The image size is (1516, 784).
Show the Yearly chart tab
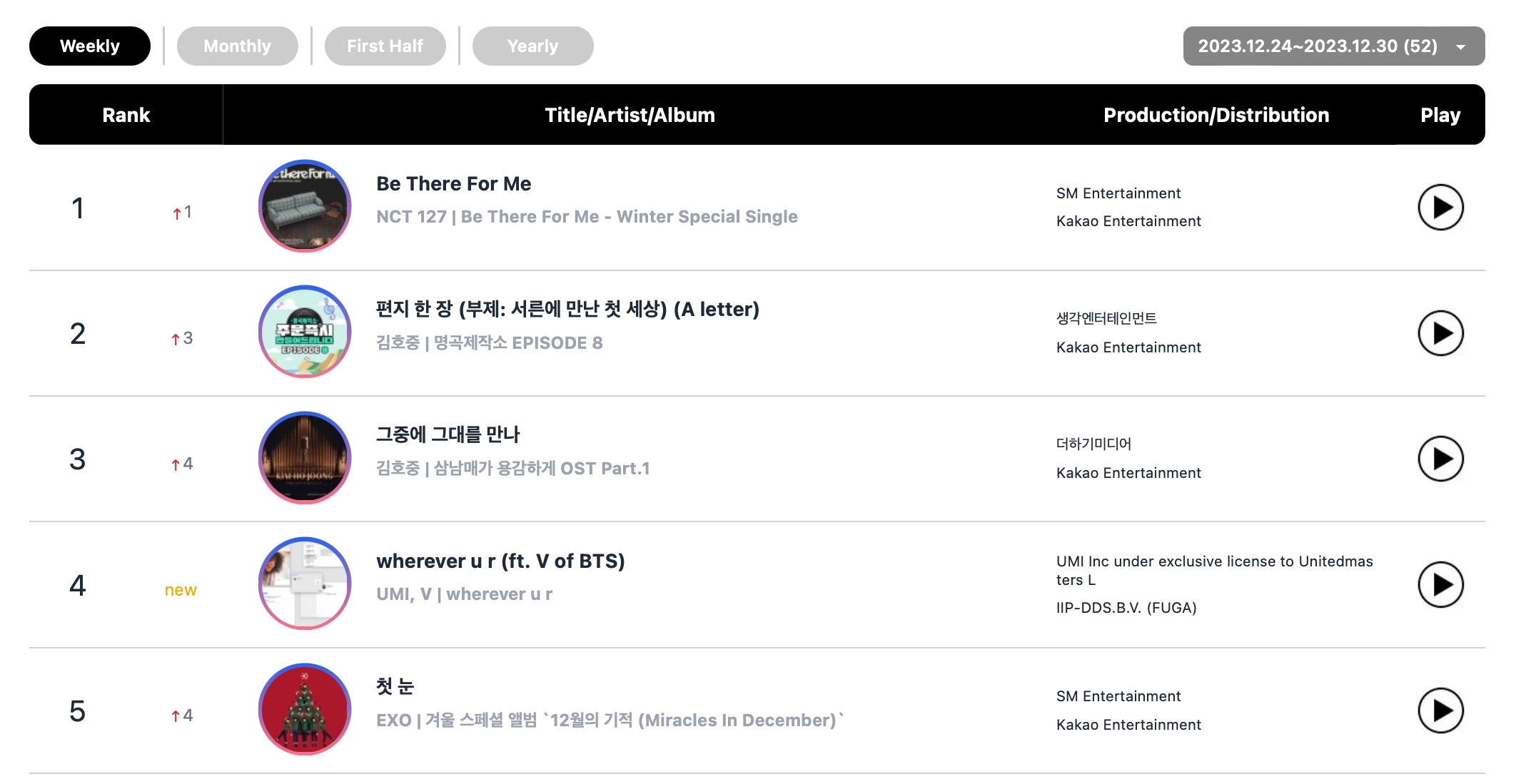click(x=532, y=46)
